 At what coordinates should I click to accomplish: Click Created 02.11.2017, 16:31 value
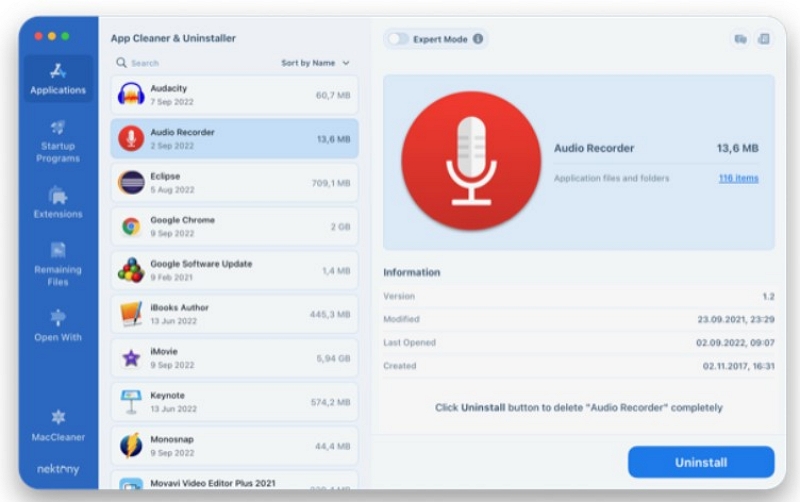point(738,366)
